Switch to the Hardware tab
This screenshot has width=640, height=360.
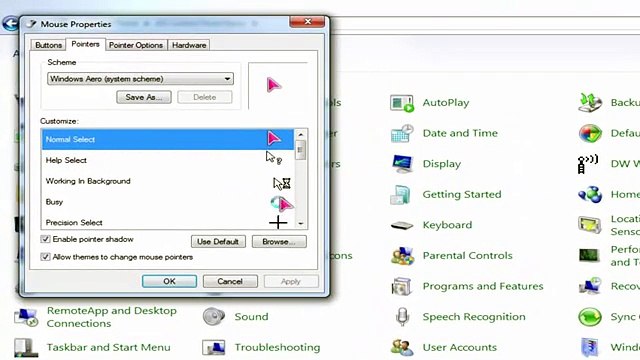(x=189, y=45)
